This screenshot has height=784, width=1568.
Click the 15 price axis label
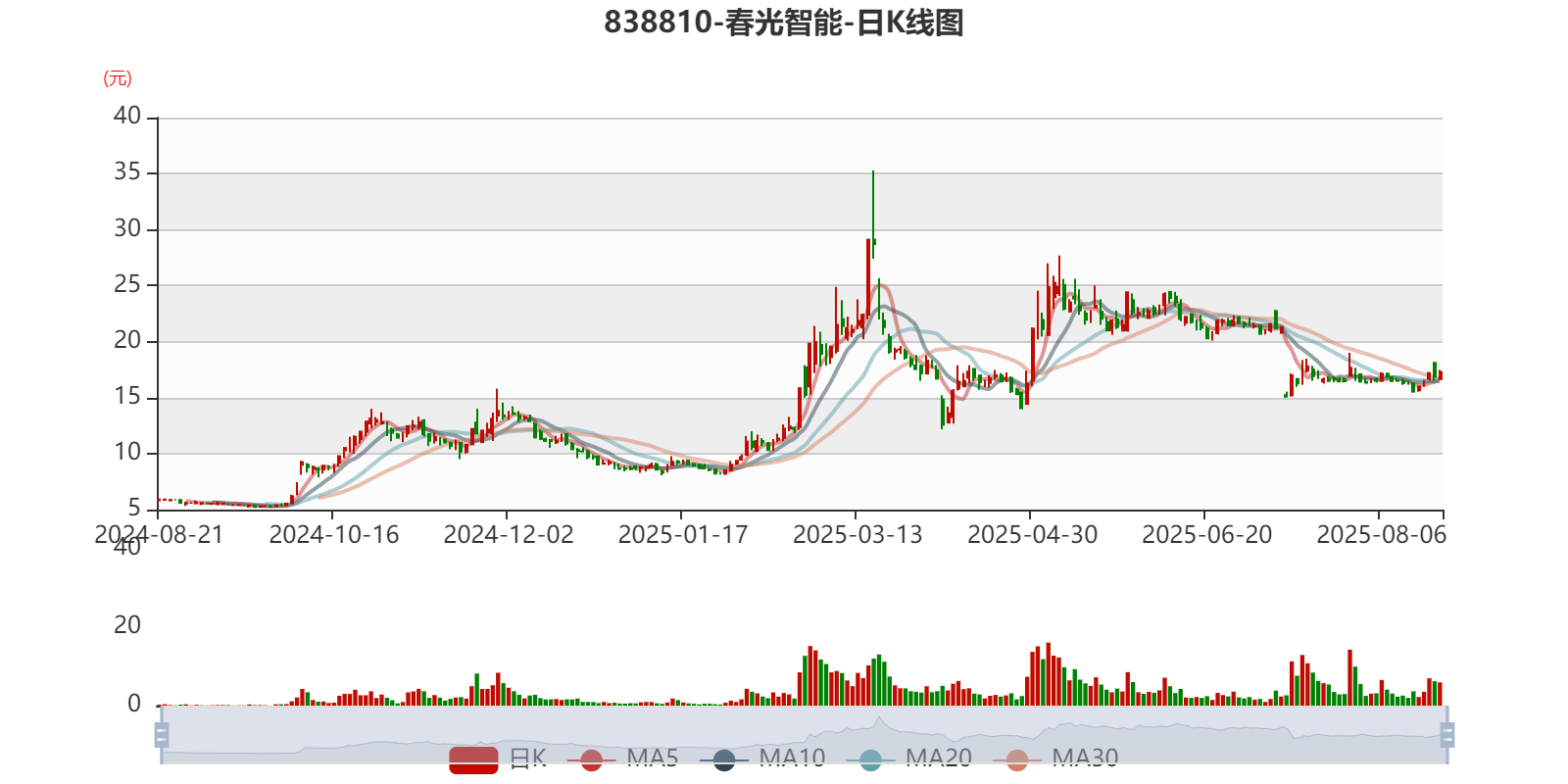(x=127, y=396)
